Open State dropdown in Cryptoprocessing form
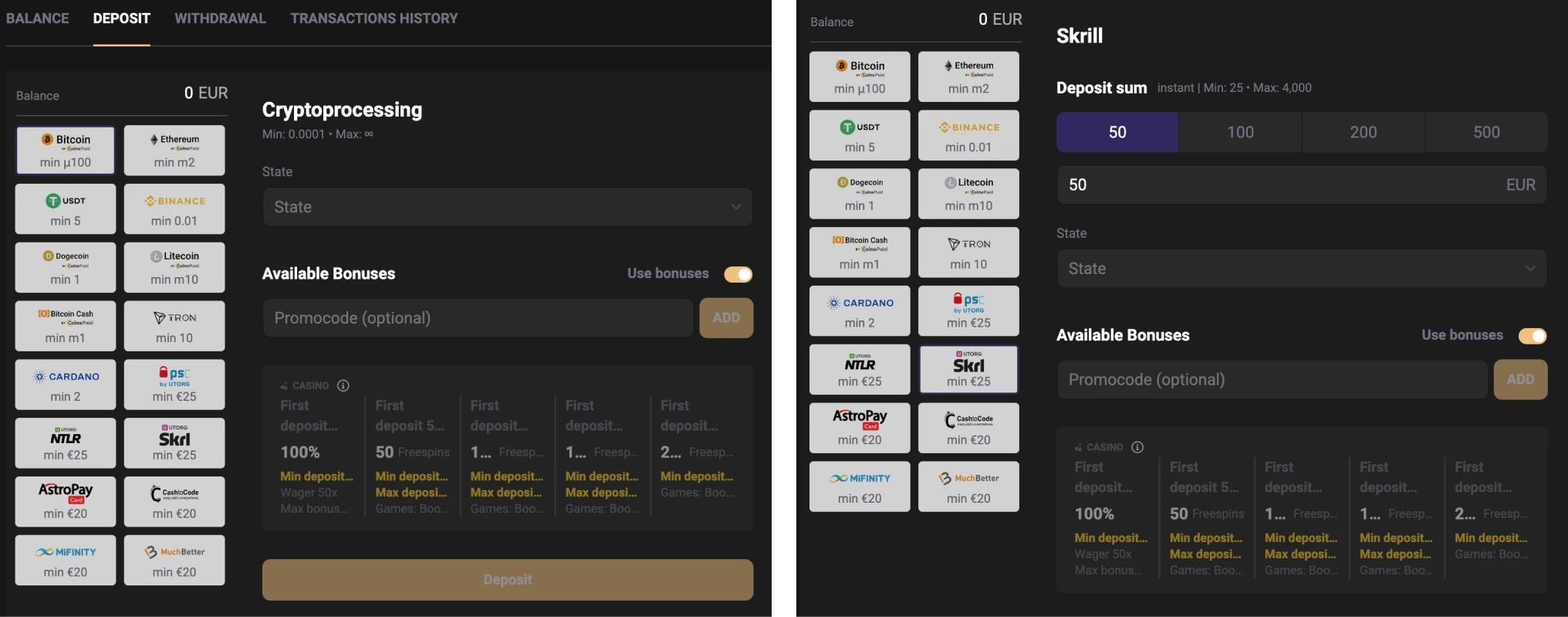 (x=507, y=207)
